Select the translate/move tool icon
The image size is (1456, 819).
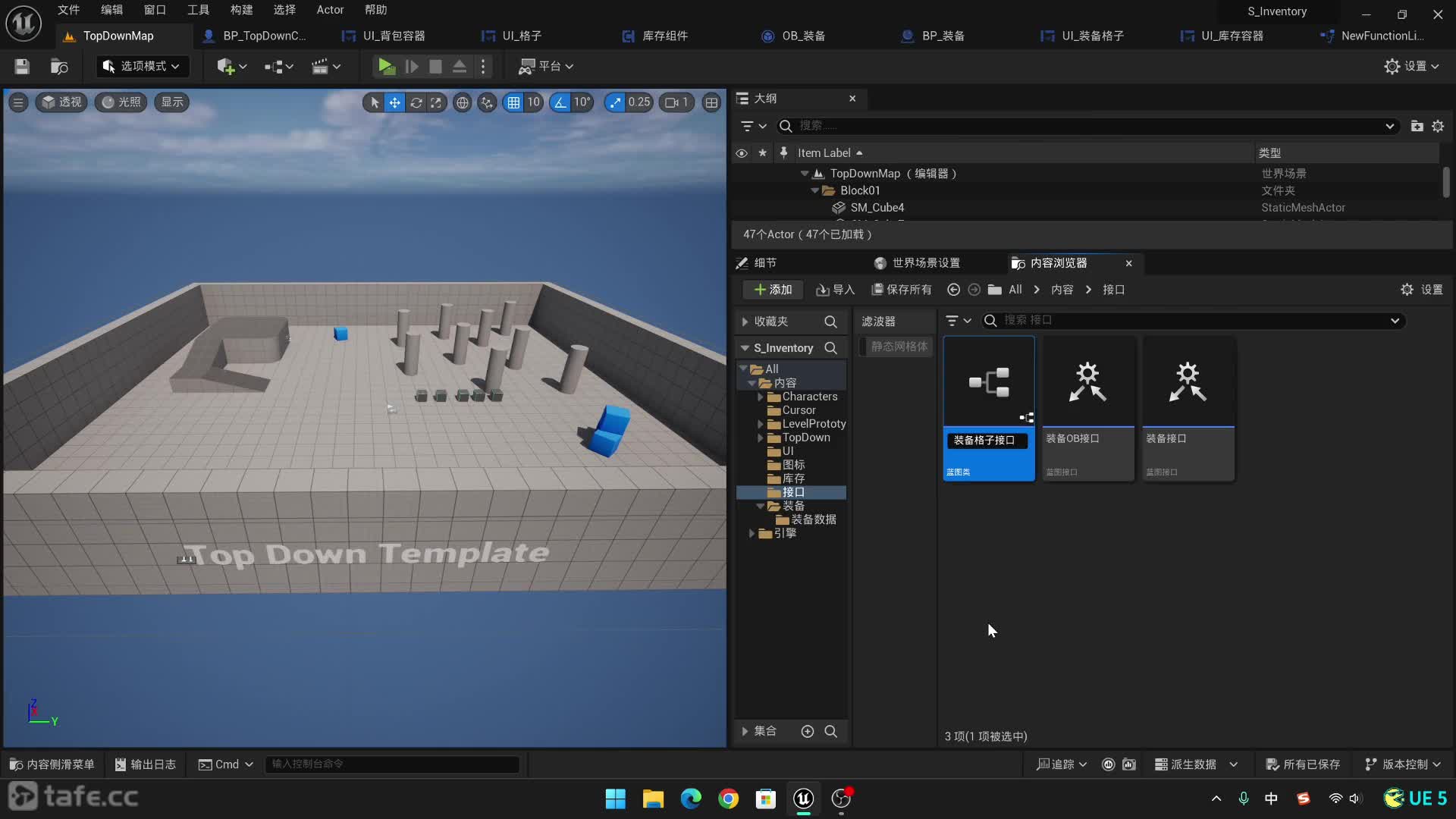[x=395, y=101]
